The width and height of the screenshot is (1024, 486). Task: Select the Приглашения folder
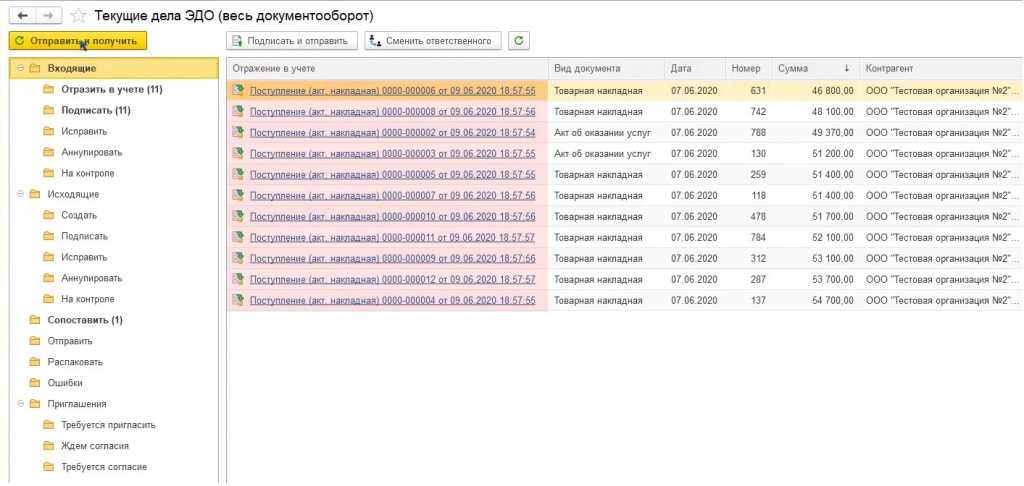(77, 404)
